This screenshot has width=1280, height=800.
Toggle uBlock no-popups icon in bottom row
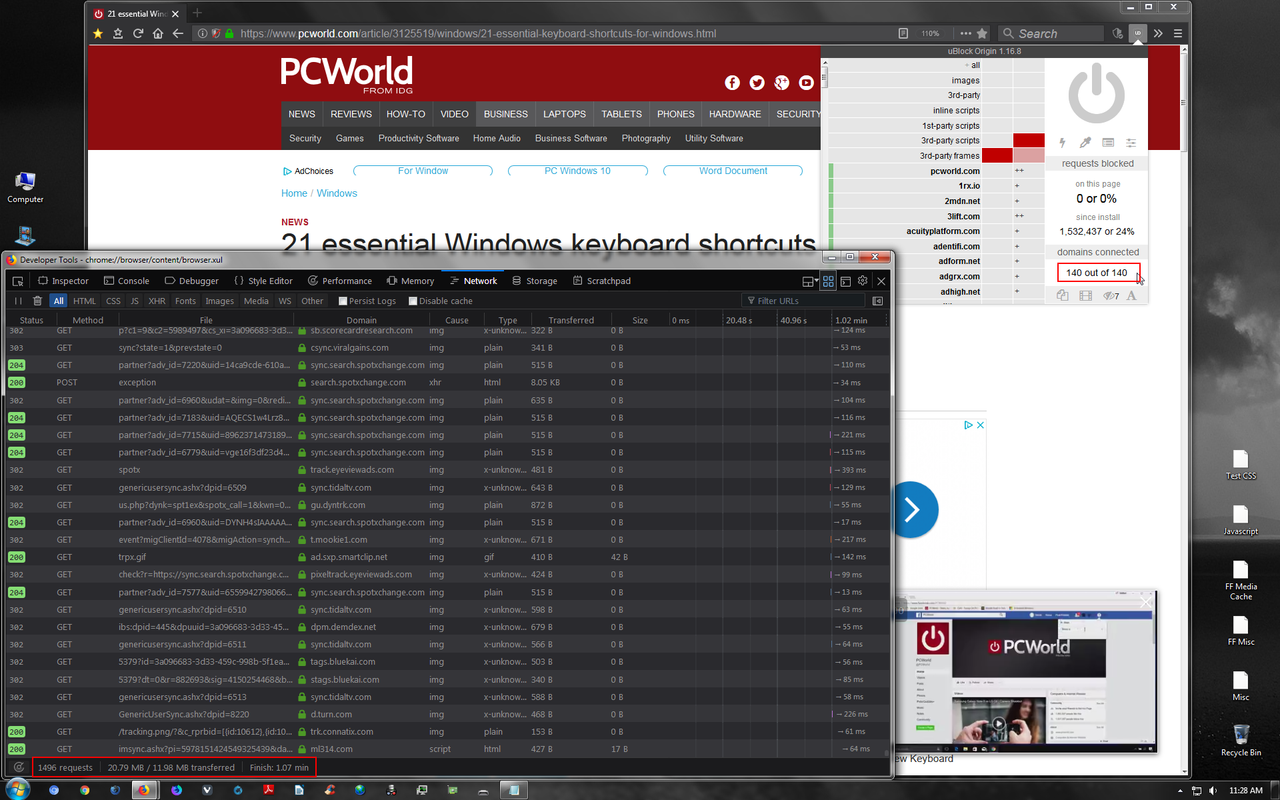point(1062,295)
